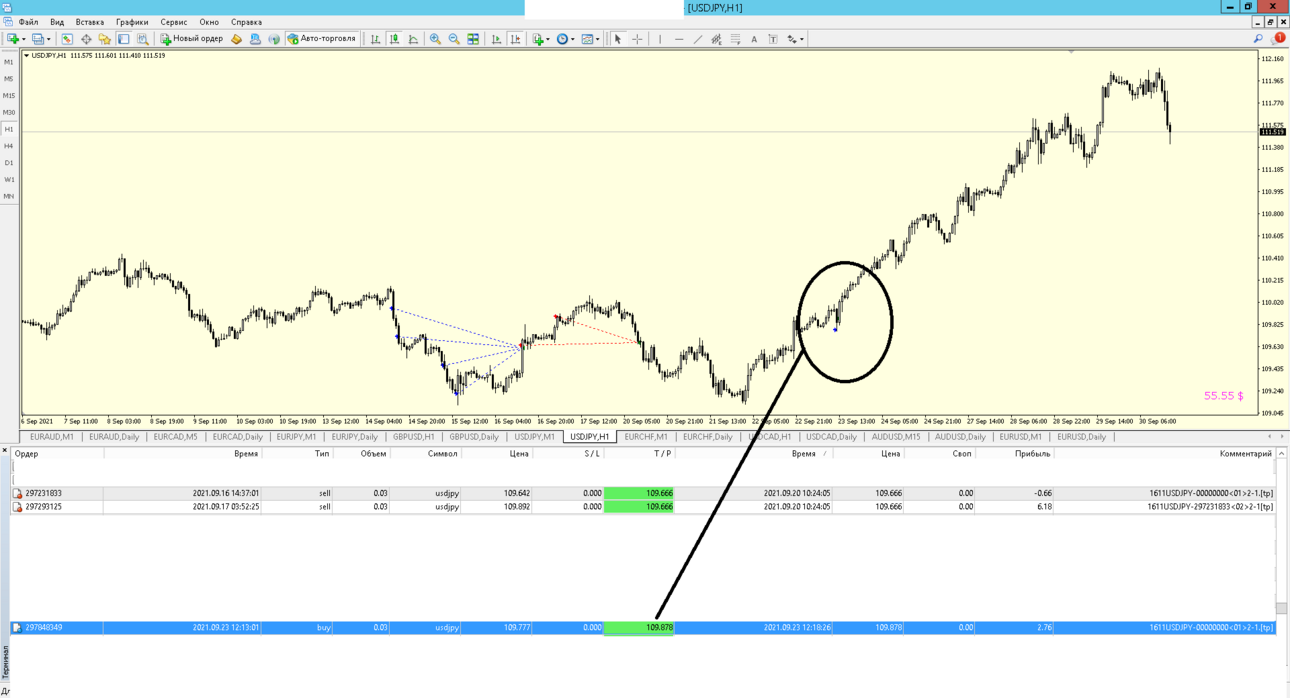Image resolution: width=1290 pixels, height=698 pixels.
Task: Switch chart to line chart icon
Action: pyautogui.click(x=413, y=39)
